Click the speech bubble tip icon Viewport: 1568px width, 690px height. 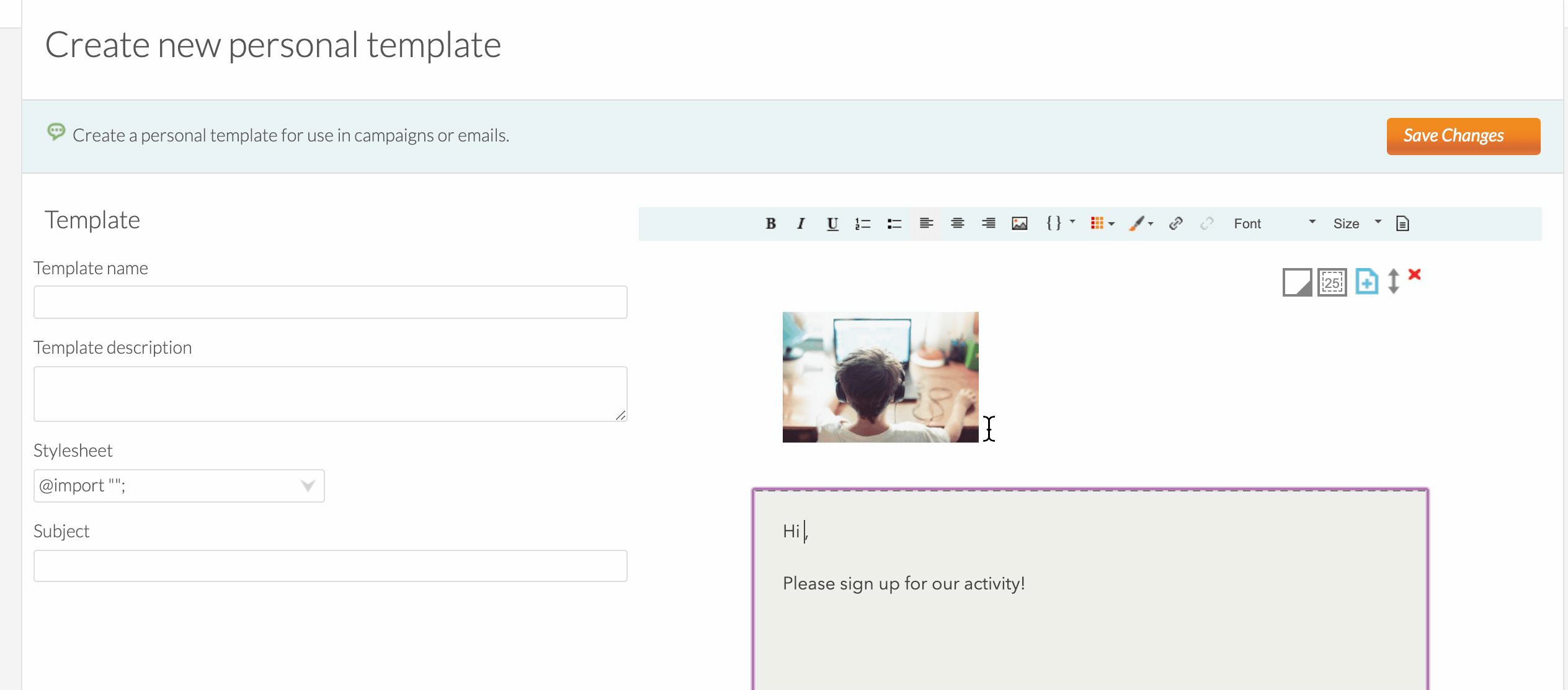[x=56, y=132]
